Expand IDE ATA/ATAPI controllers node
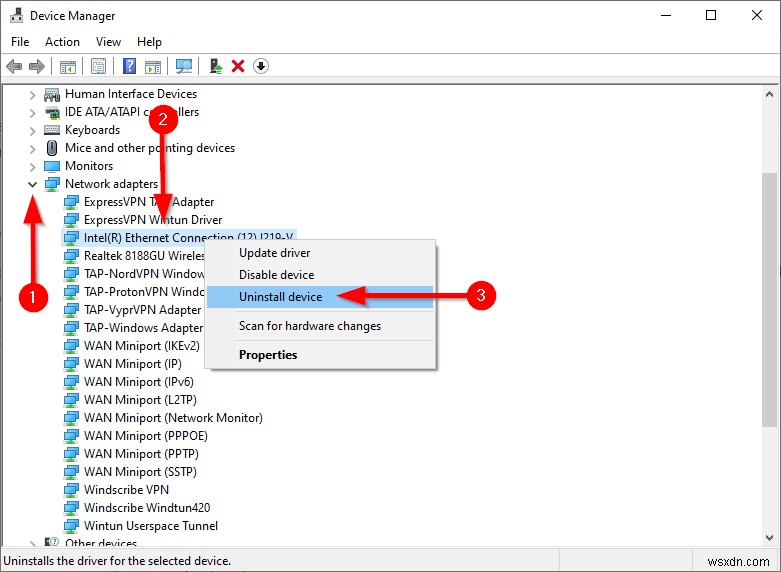This screenshot has width=781, height=572. click(x=32, y=113)
